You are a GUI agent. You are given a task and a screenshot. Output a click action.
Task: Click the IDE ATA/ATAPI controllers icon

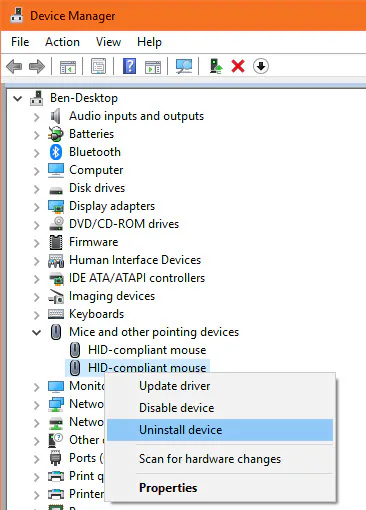tap(56, 278)
